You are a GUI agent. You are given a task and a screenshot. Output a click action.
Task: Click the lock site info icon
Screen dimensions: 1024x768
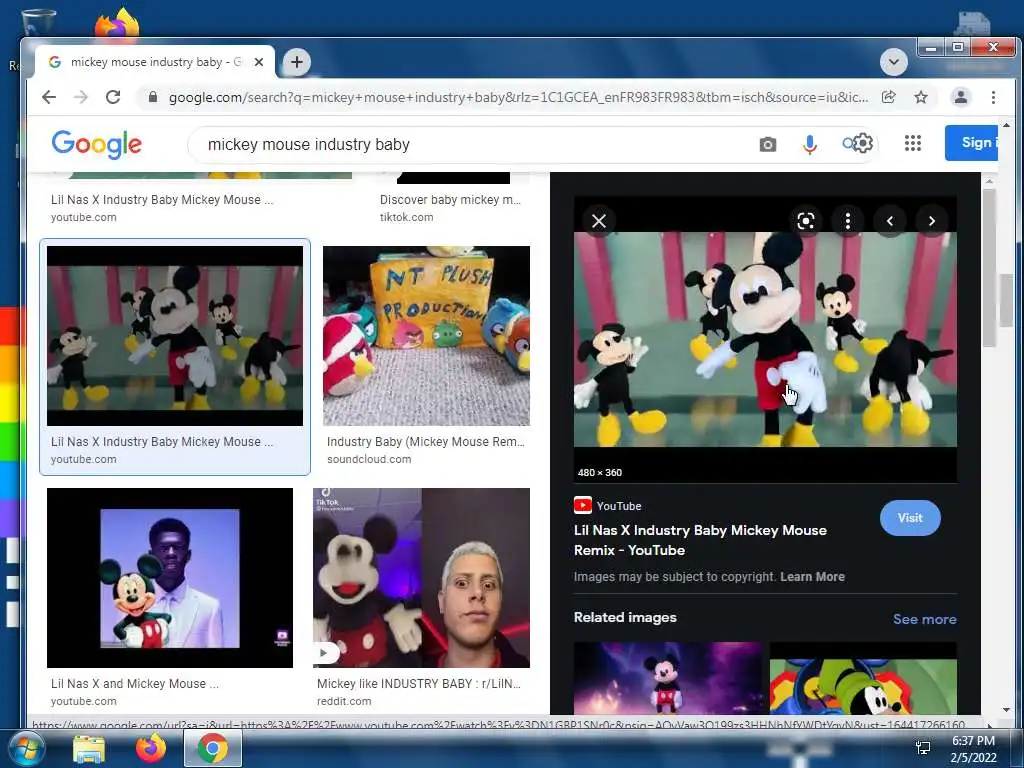coord(153,97)
